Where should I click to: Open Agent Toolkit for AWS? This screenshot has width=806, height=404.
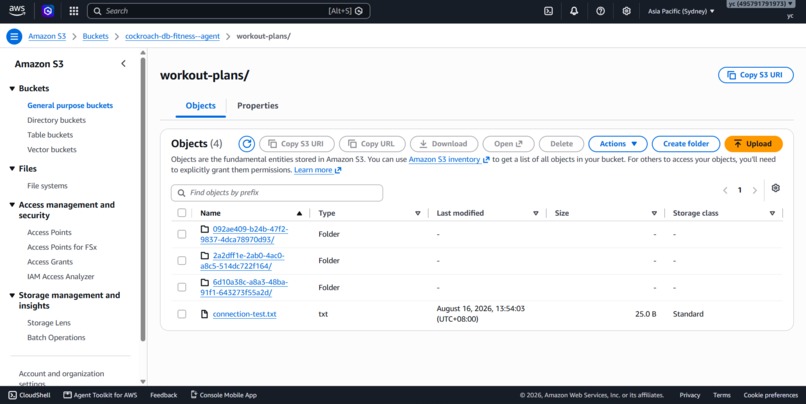coord(100,395)
